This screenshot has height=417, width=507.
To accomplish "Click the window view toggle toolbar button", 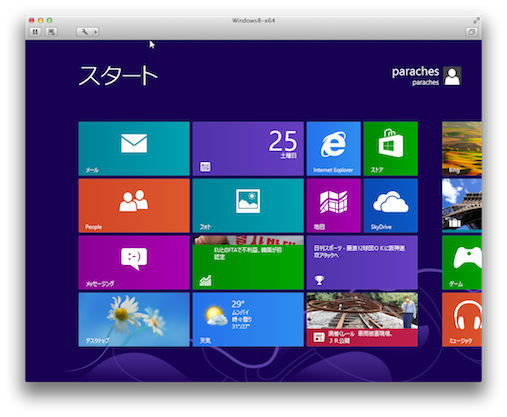I will pos(471,32).
